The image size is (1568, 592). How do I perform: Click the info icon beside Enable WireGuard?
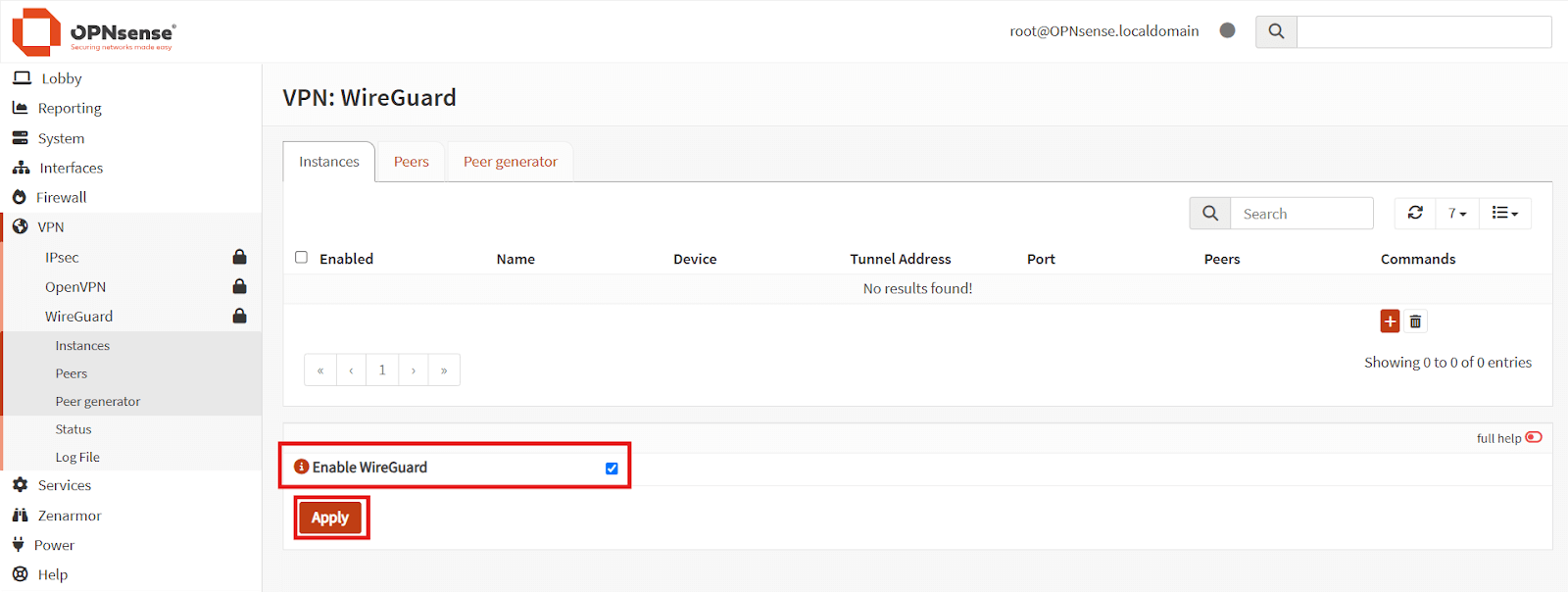[x=302, y=467]
